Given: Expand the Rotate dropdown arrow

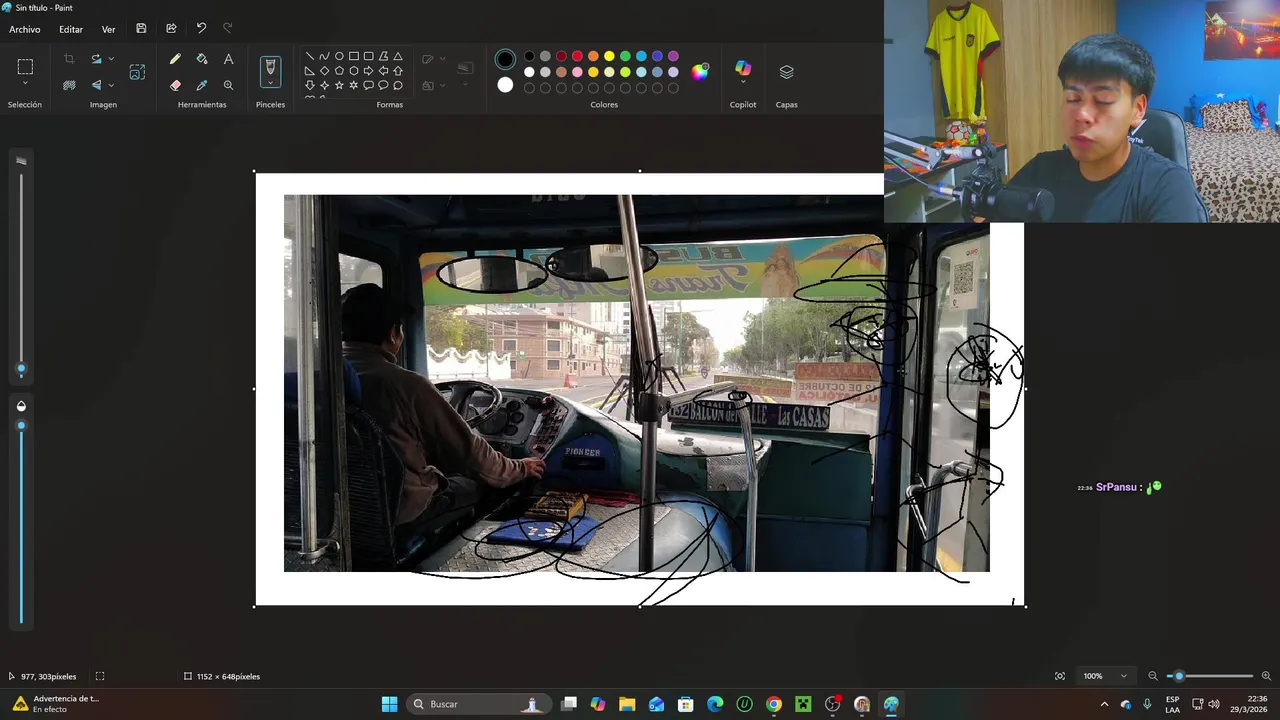Looking at the screenshot, I should point(111,59).
